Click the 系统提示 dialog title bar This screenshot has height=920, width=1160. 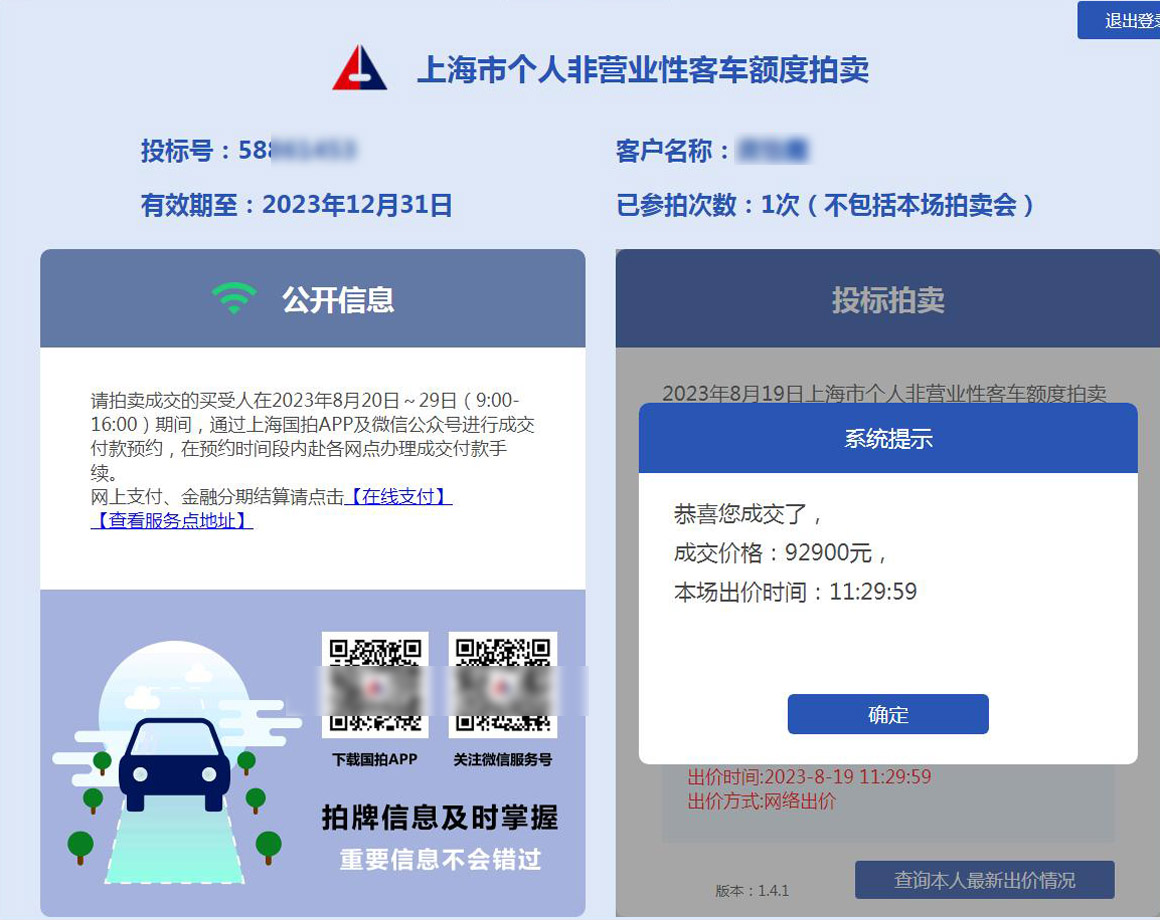pyautogui.click(x=887, y=437)
